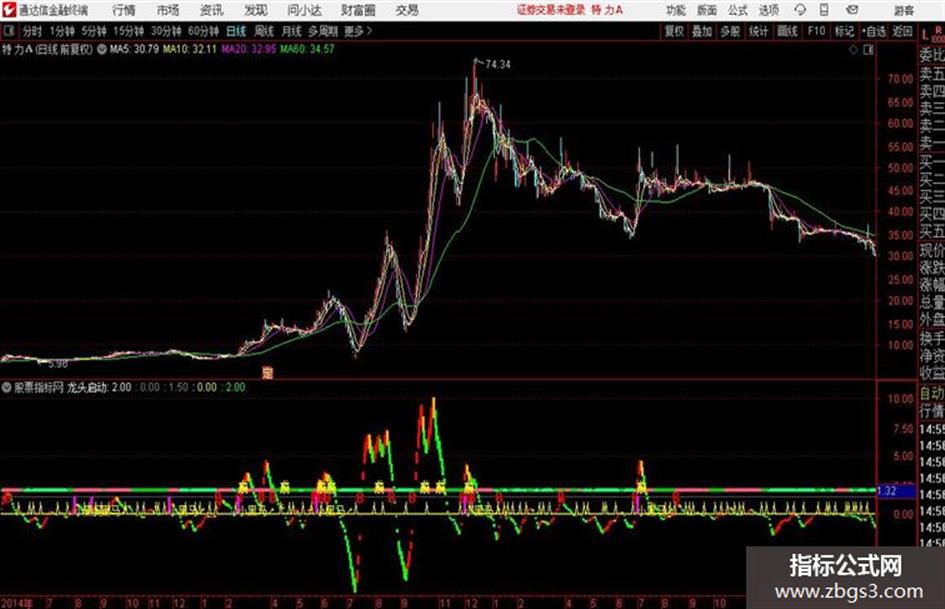Click the 2014年 label on time axis
This screenshot has height=609, width=945.
[17, 603]
